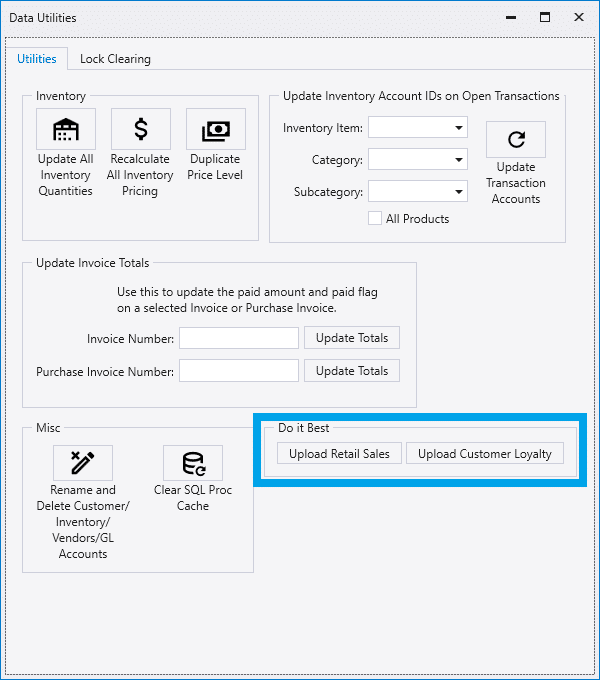Switch to the Lock Clearing tab
Screen dimensions: 600x680
[115, 59]
